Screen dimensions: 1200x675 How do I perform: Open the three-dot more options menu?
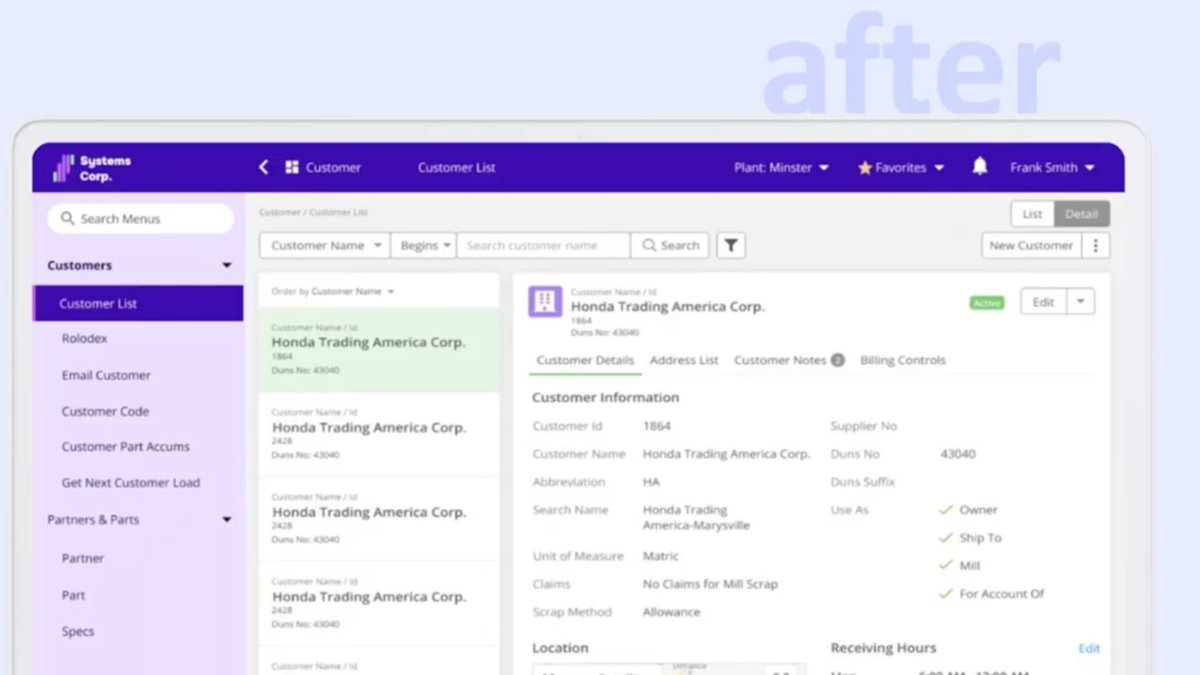click(1096, 245)
